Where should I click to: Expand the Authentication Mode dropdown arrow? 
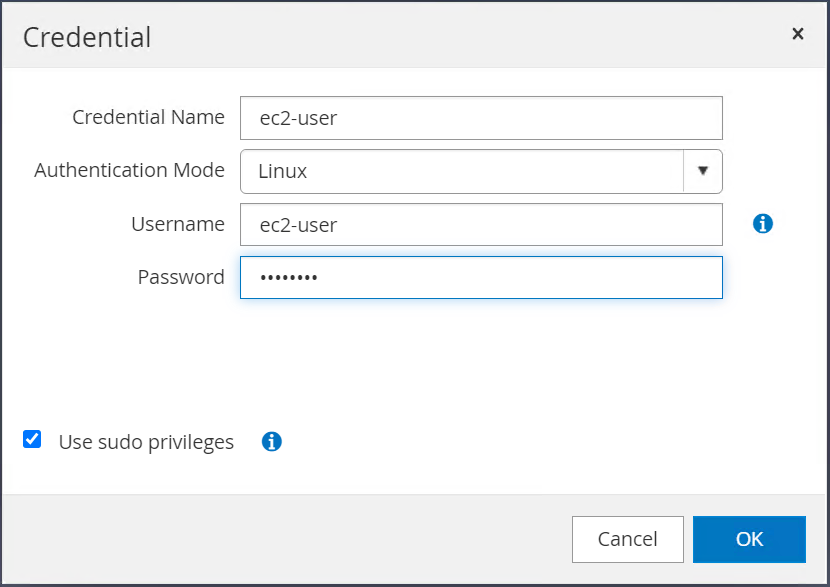702,171
